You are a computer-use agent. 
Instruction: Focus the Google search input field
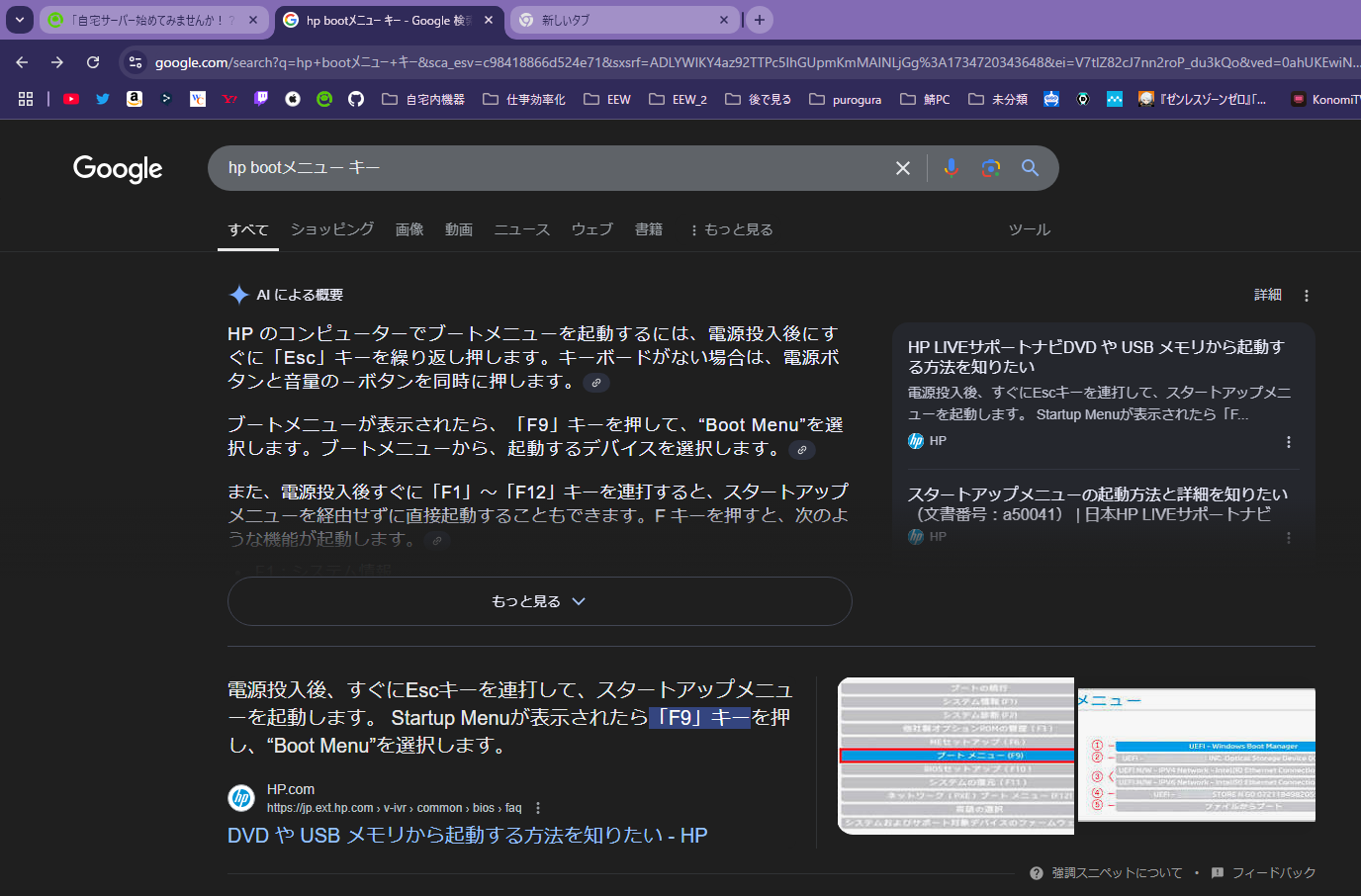[554, 168]
